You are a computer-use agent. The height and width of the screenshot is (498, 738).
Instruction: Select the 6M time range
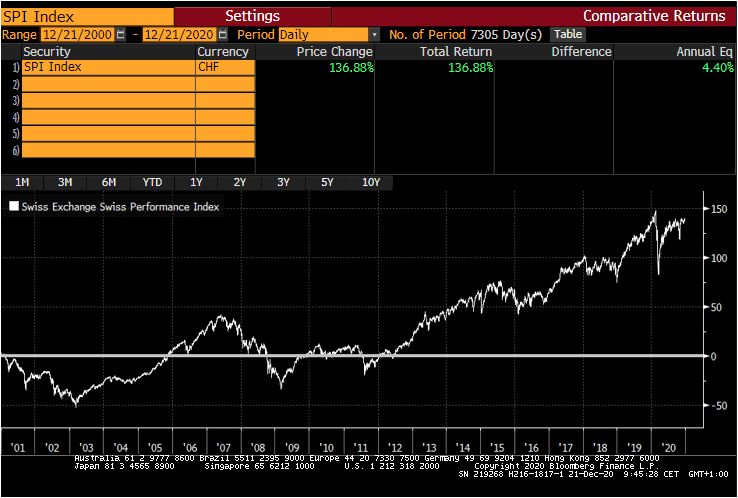109,183
